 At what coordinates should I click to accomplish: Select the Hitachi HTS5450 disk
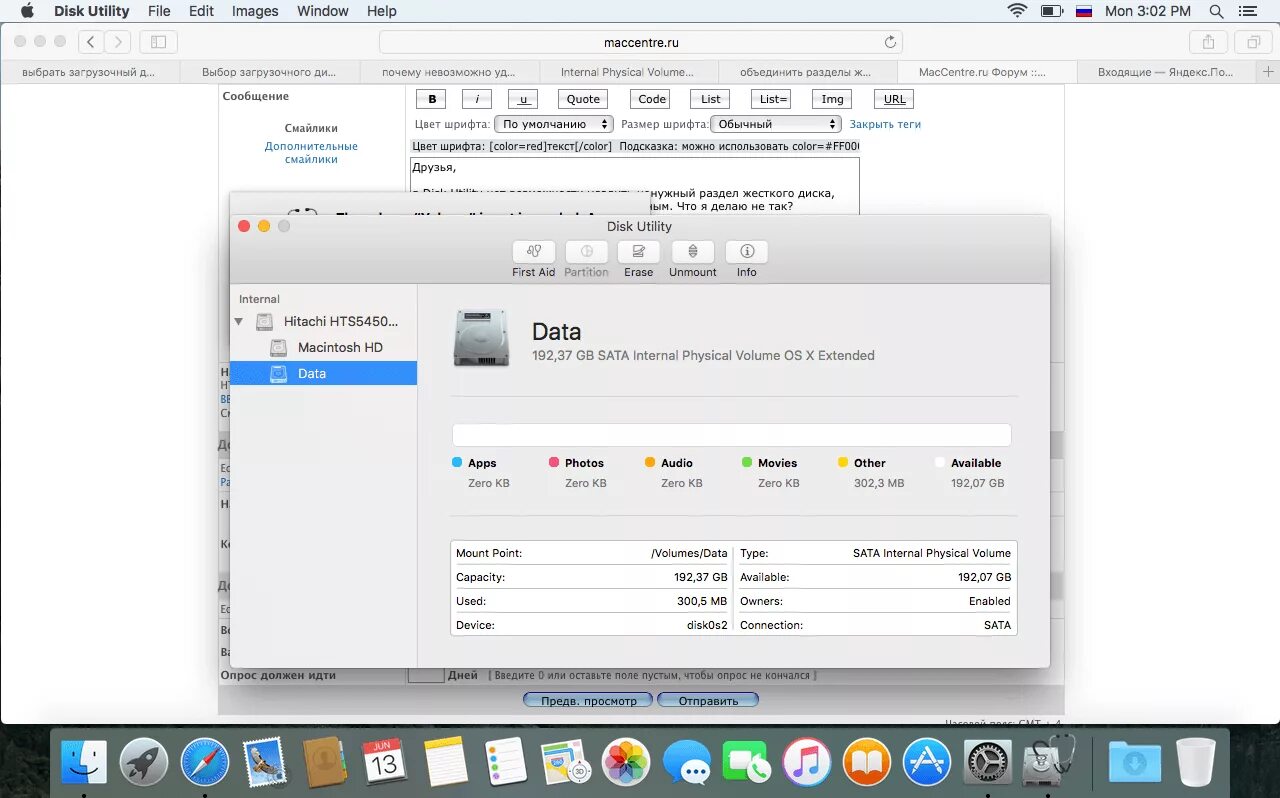(340, 321)
